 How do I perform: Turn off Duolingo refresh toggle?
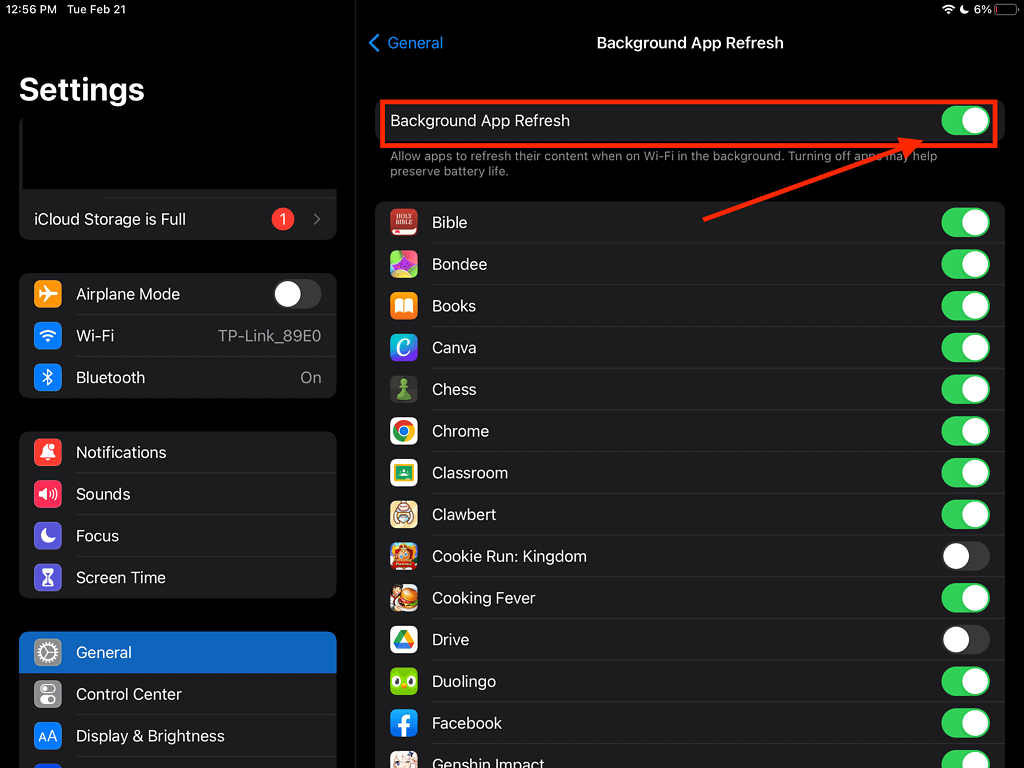point(965,682)
